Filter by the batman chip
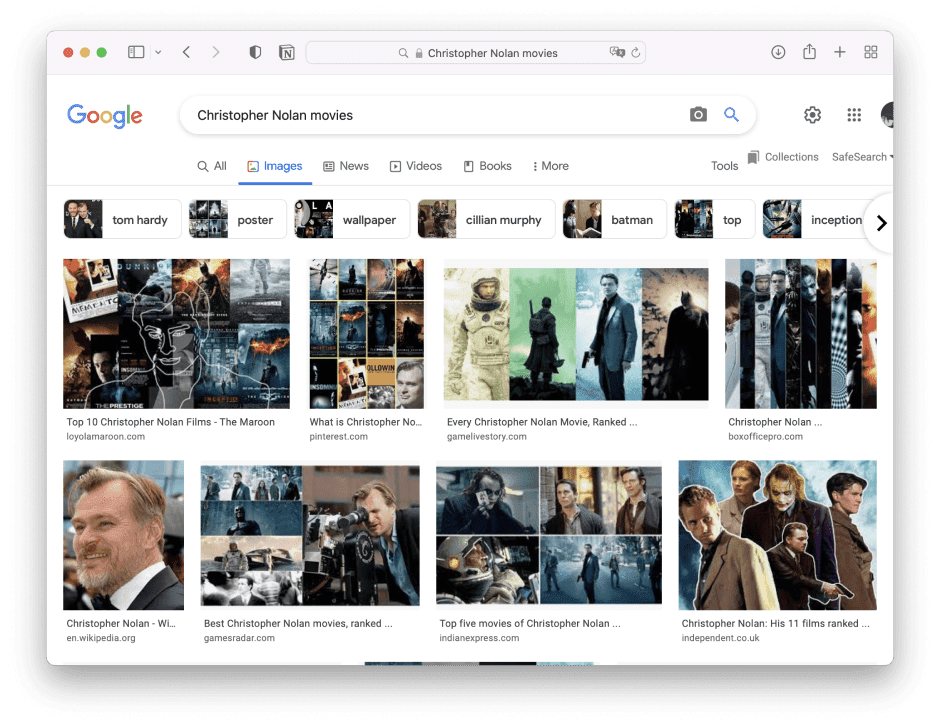Image resolution: width=940 pixels, height=726 pixels. pyautogui.click(x=614, y=219)
